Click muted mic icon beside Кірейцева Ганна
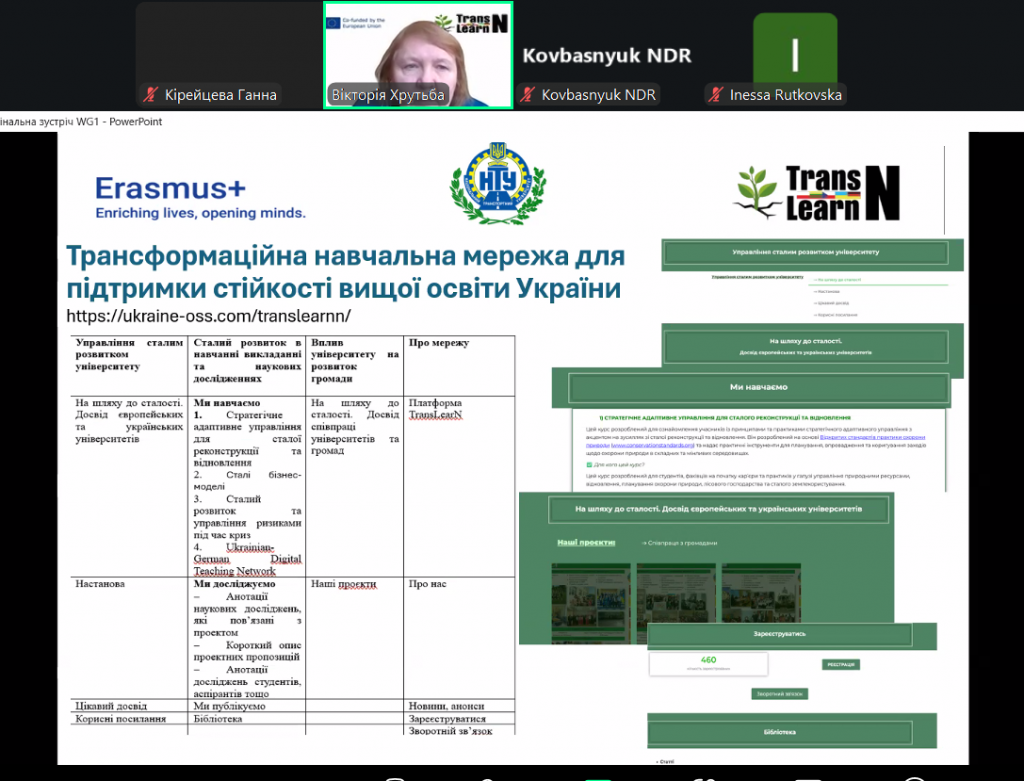1024x781 pixels. 151,96
